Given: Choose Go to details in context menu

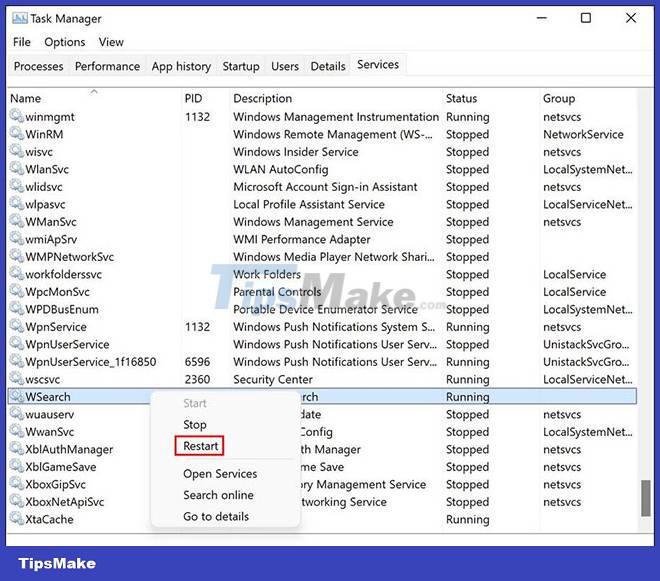Looking at the screenshot, I should (216, 517).
